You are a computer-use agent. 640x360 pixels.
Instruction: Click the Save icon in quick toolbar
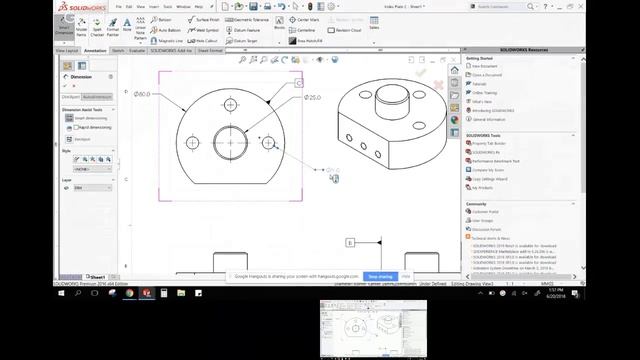pyautogui.click(x=253, y=7)
